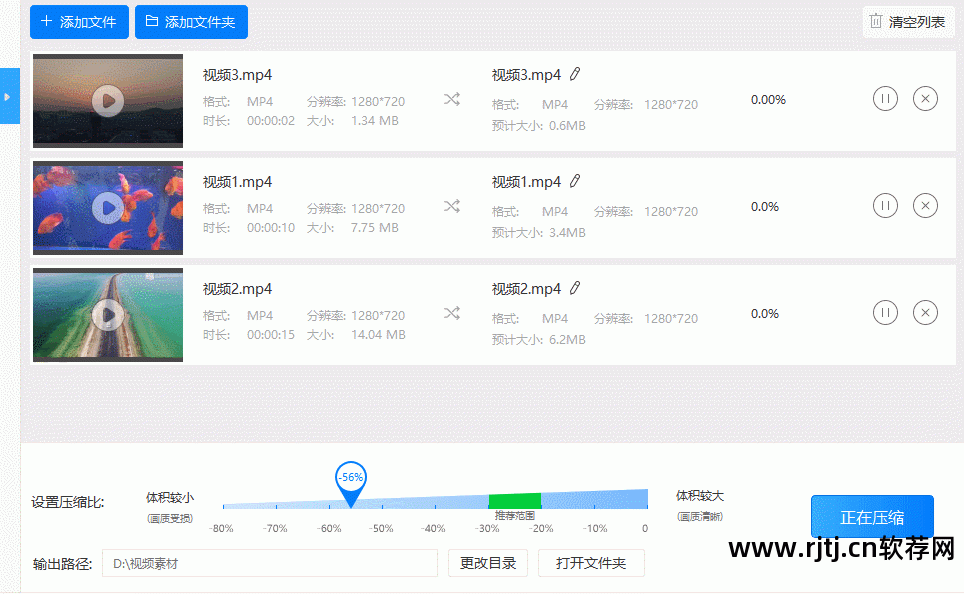Click the output path input field
The width and height of the screenshot is (964, 594).
click(270, 564)
